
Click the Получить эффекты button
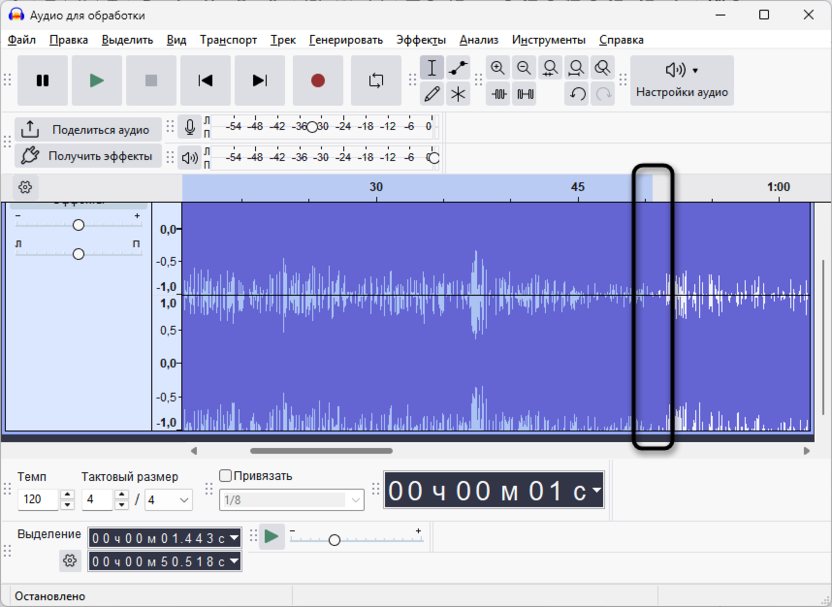(x=88, y=156)
